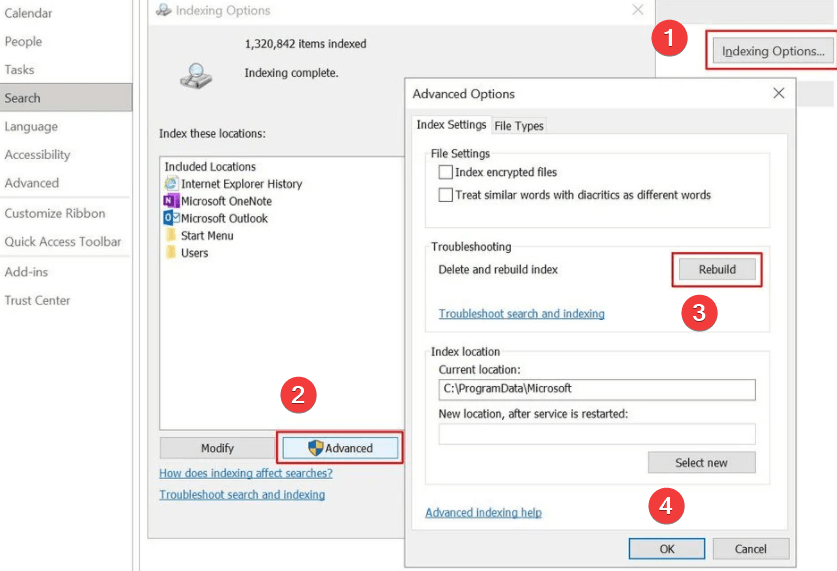The height and width of the screenshot is (571, 837).
Task: Select Internet Explorer History location row
Action: coord(282,184)
